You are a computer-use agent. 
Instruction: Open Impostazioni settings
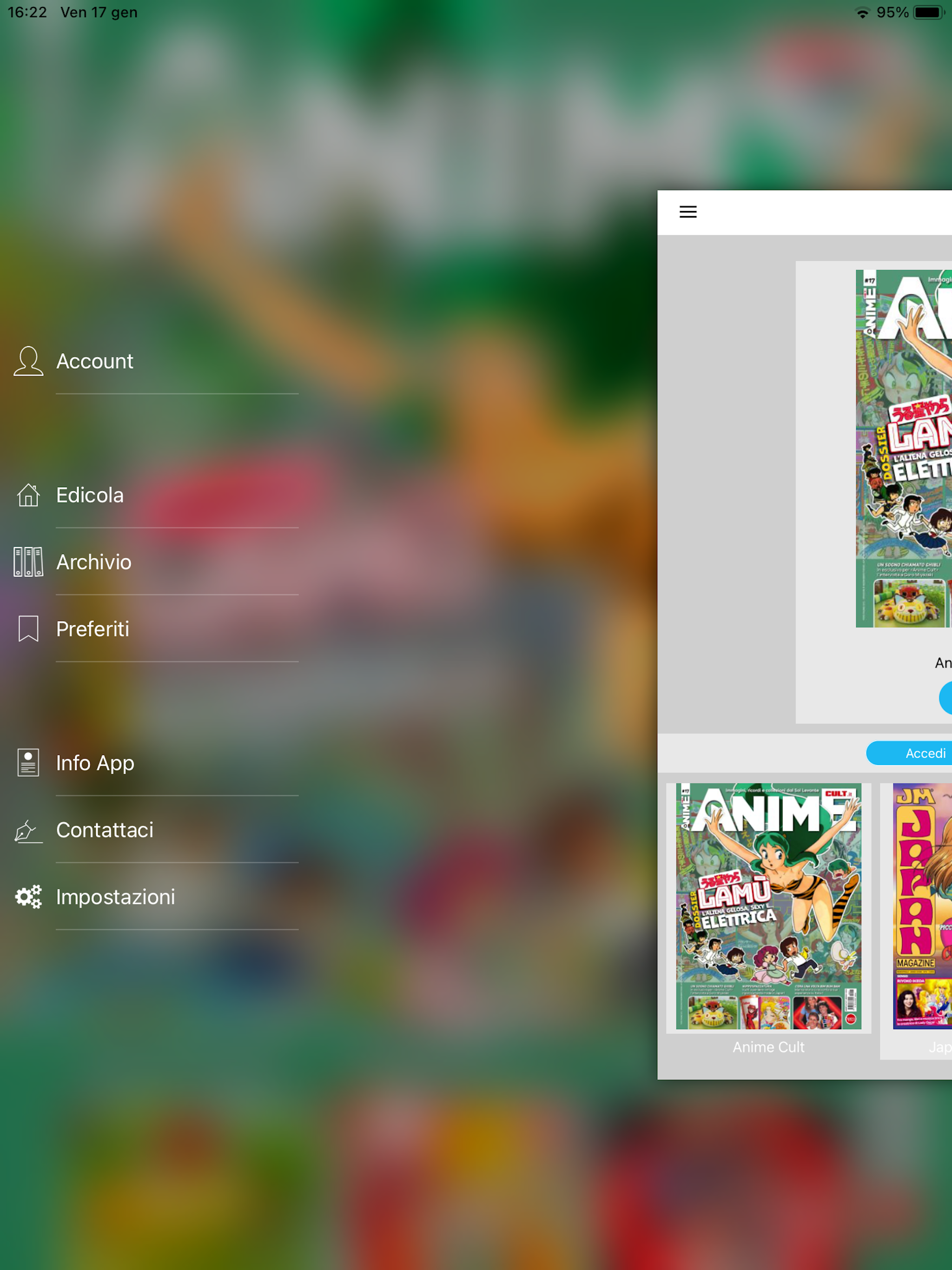tap(115, 897)
